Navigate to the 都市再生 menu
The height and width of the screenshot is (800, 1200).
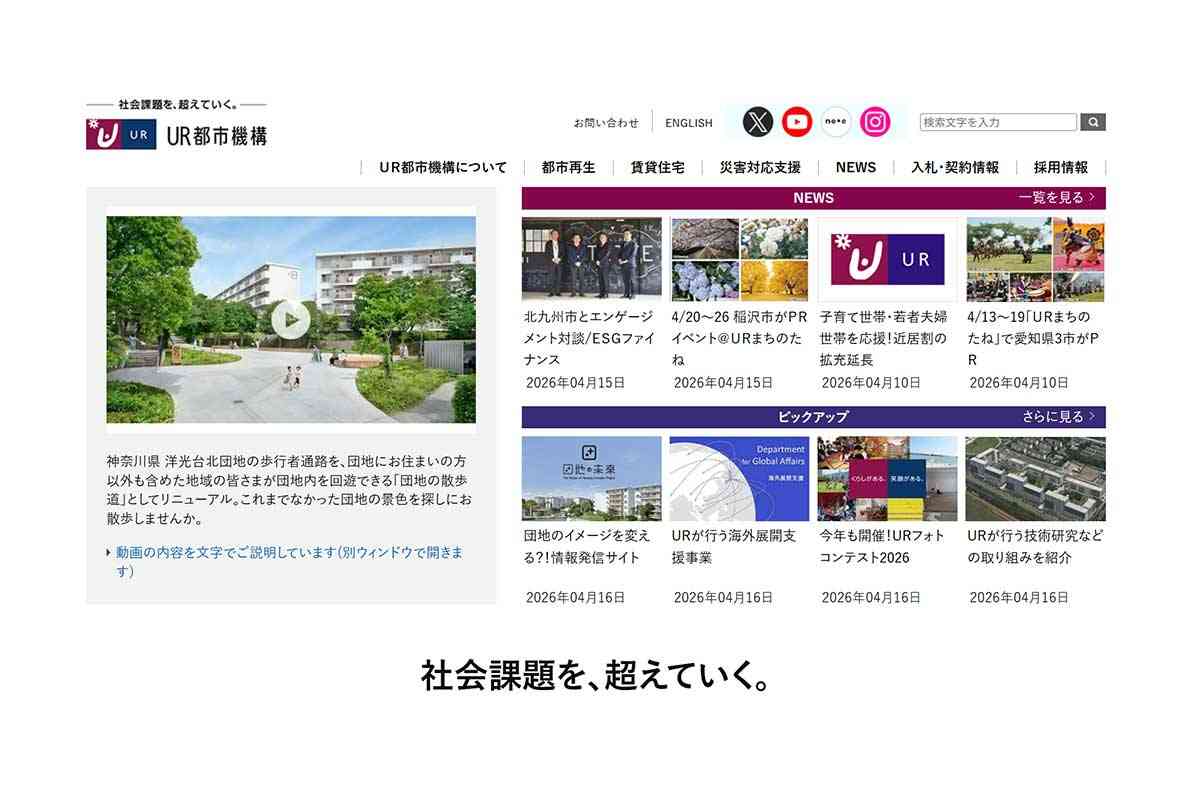565,167
